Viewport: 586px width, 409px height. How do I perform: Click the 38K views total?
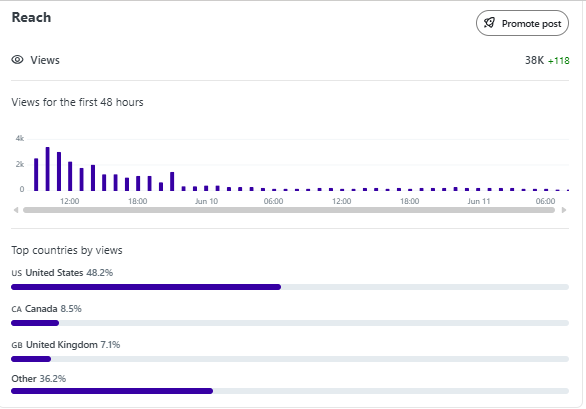click(534, 60)
